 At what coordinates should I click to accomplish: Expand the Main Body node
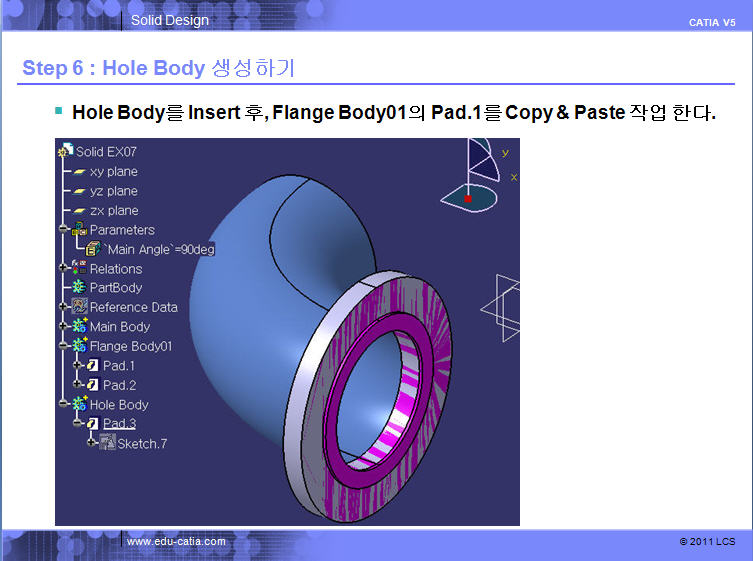63,326
